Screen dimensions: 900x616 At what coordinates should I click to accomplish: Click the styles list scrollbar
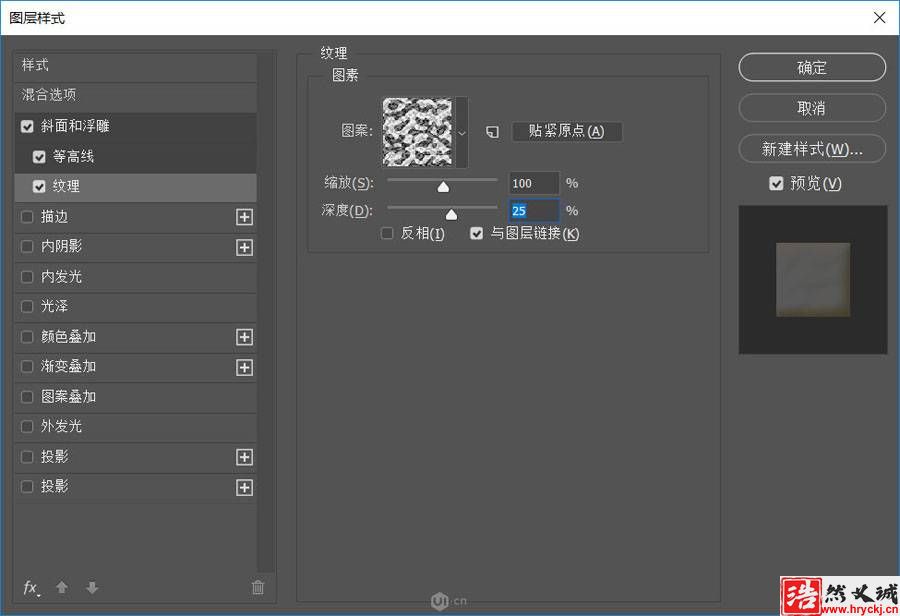[266, 313]
